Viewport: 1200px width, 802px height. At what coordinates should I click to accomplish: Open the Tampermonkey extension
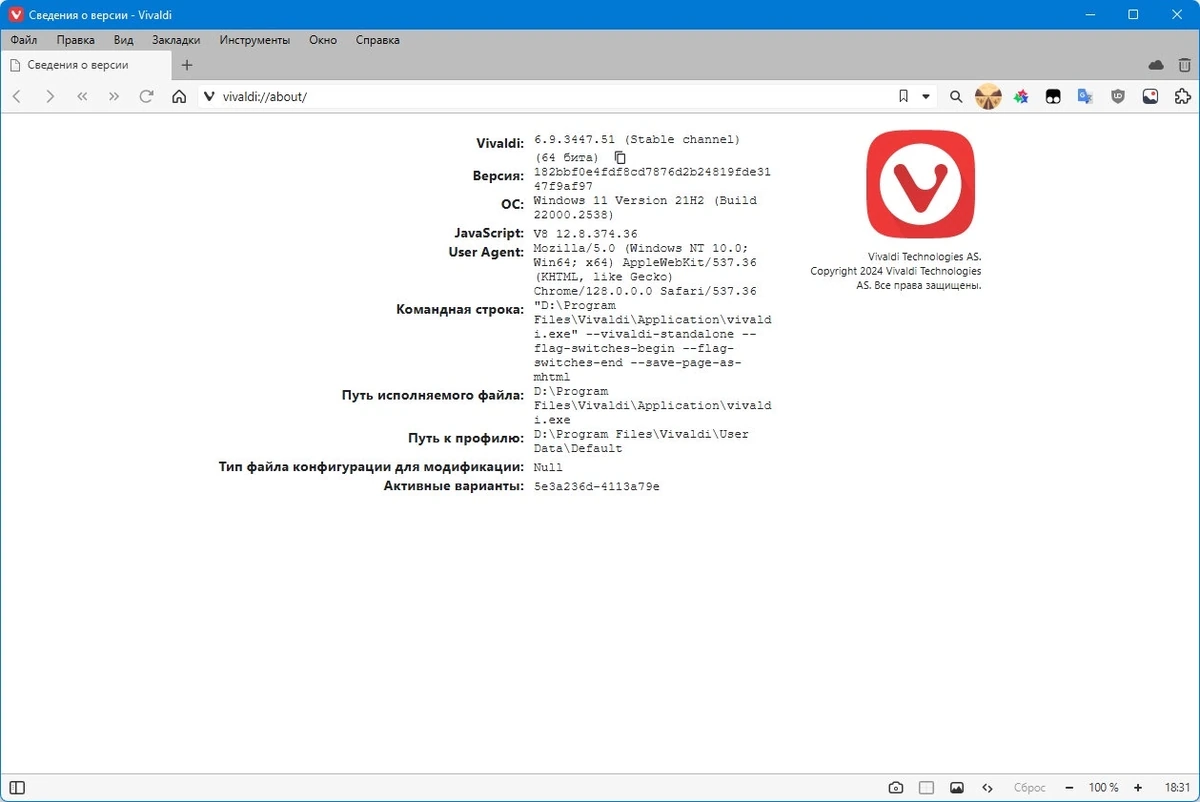[x=1053, y=97]
